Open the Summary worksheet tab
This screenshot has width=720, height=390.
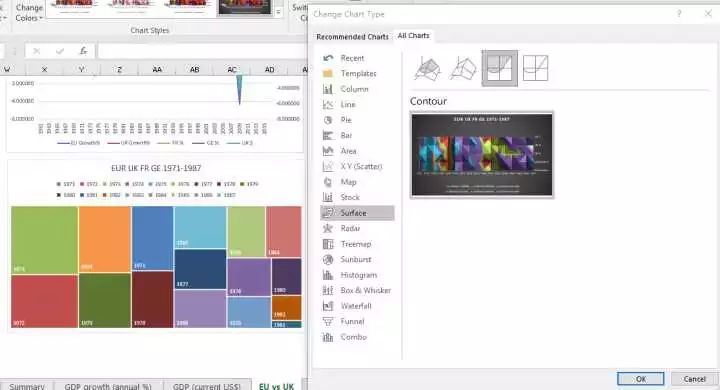click(x=27, y=386)
